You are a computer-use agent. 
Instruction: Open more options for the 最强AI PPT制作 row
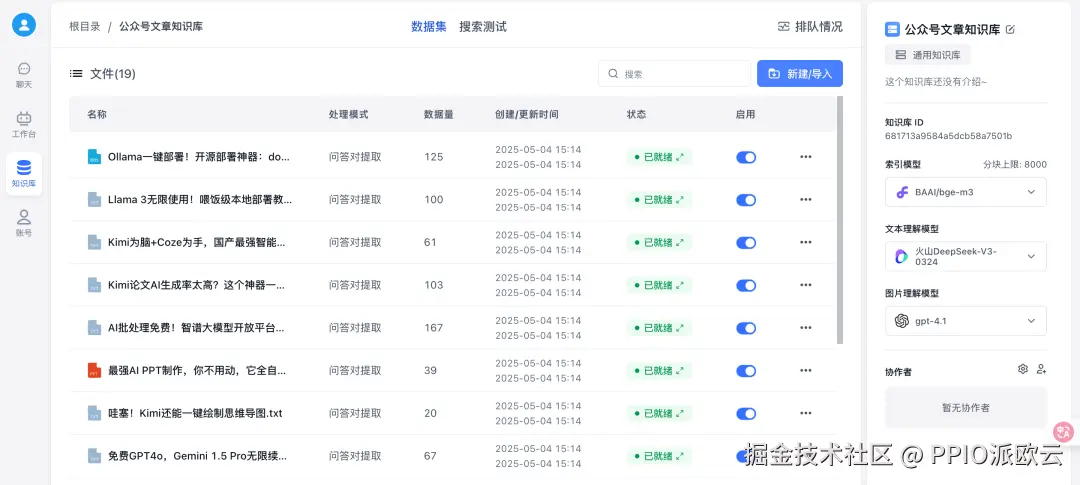(806, 371)
